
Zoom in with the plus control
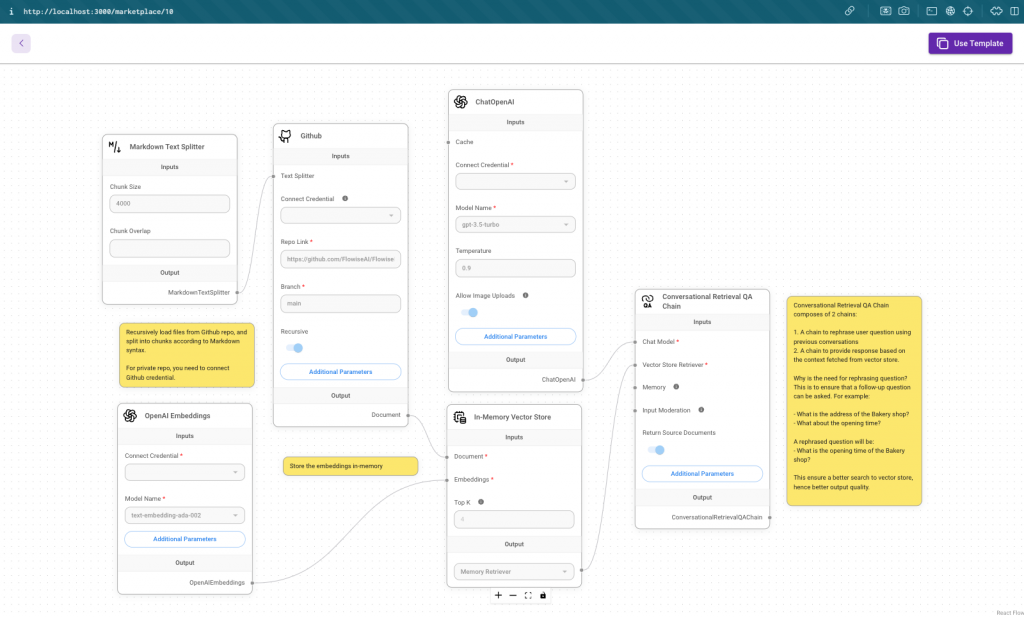[x=498, y=595]
